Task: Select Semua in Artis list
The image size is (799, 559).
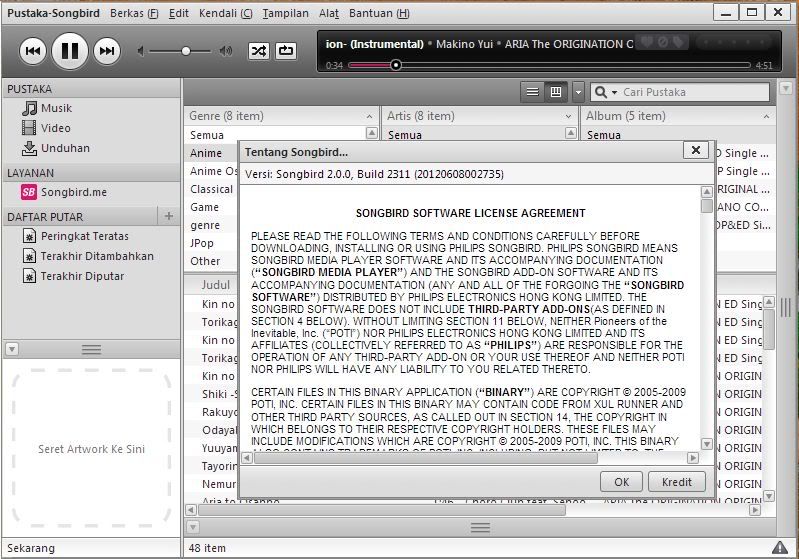Action: [x=405, y=135]
